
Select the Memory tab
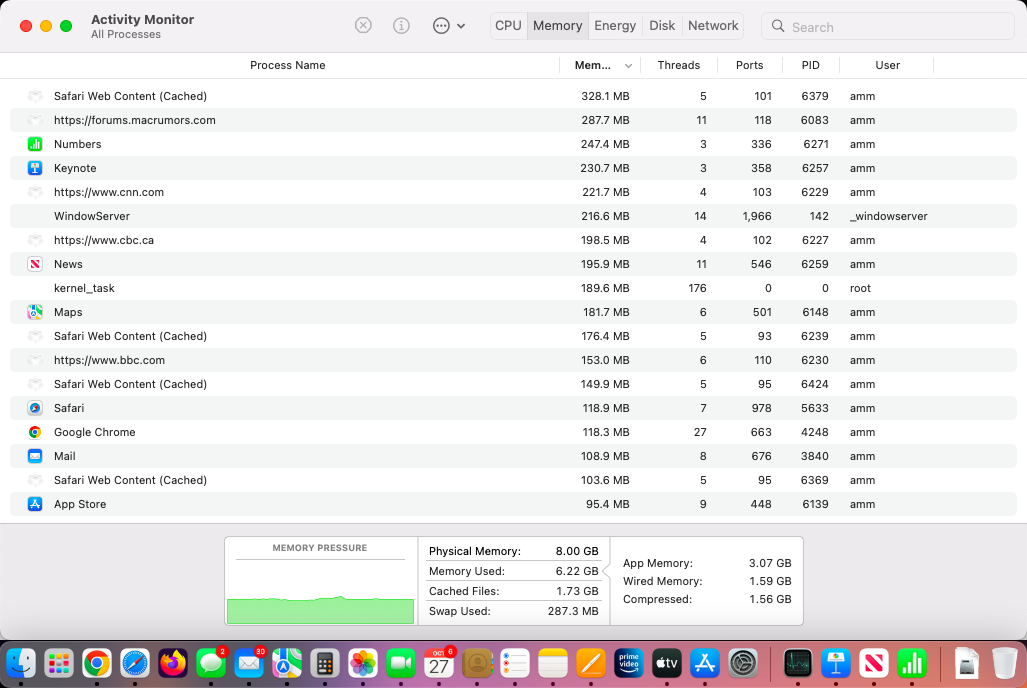557,26
